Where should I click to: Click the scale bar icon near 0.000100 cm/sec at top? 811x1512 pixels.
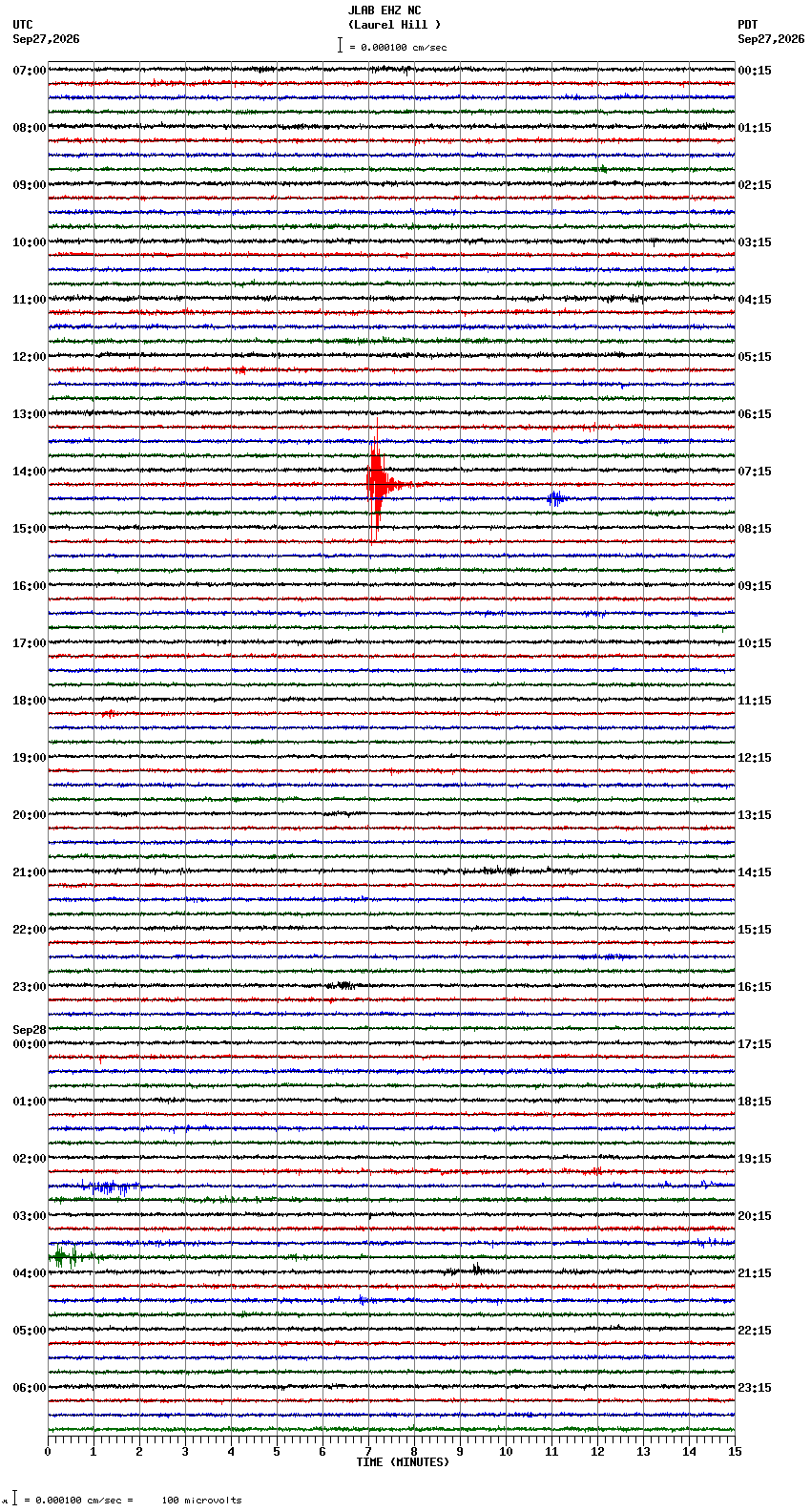(x=340, y=45)
